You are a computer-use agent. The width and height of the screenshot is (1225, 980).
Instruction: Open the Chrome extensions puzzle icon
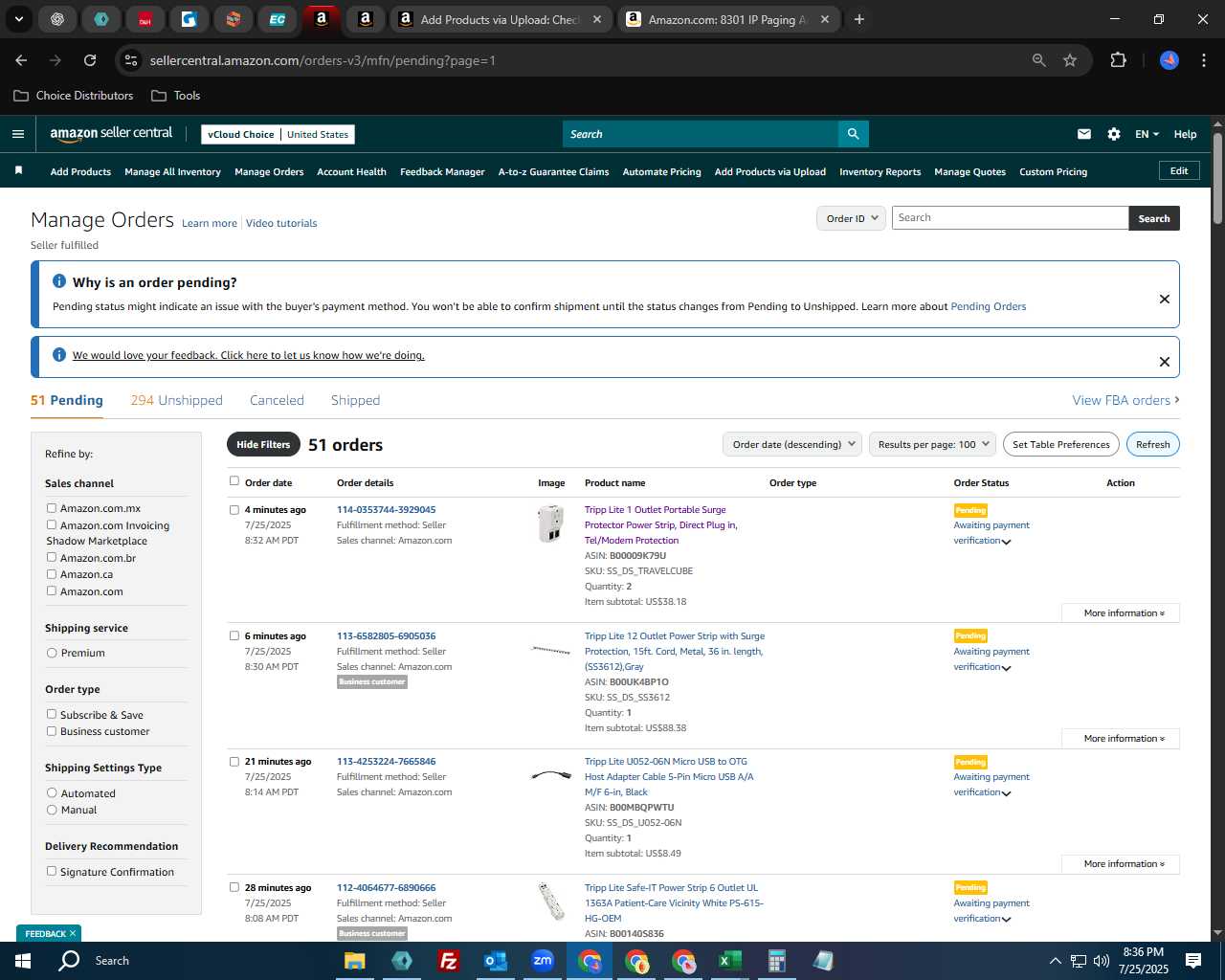[1118, 60]
